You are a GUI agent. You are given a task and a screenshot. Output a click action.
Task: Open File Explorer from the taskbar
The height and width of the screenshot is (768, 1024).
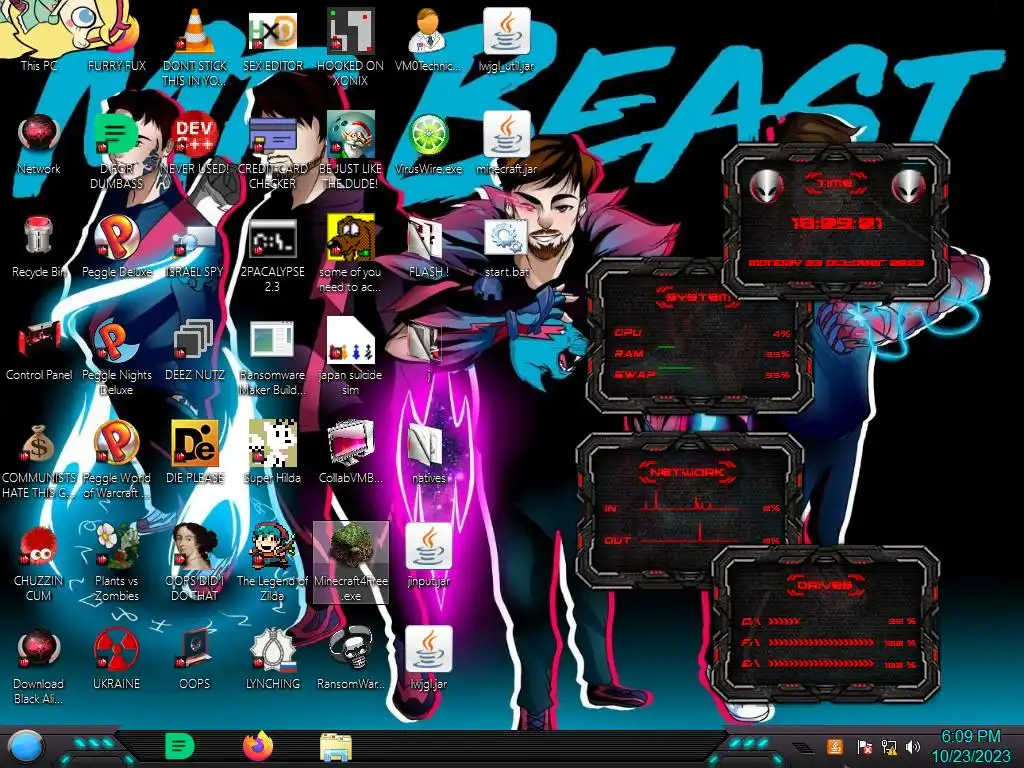coord(336,746)
